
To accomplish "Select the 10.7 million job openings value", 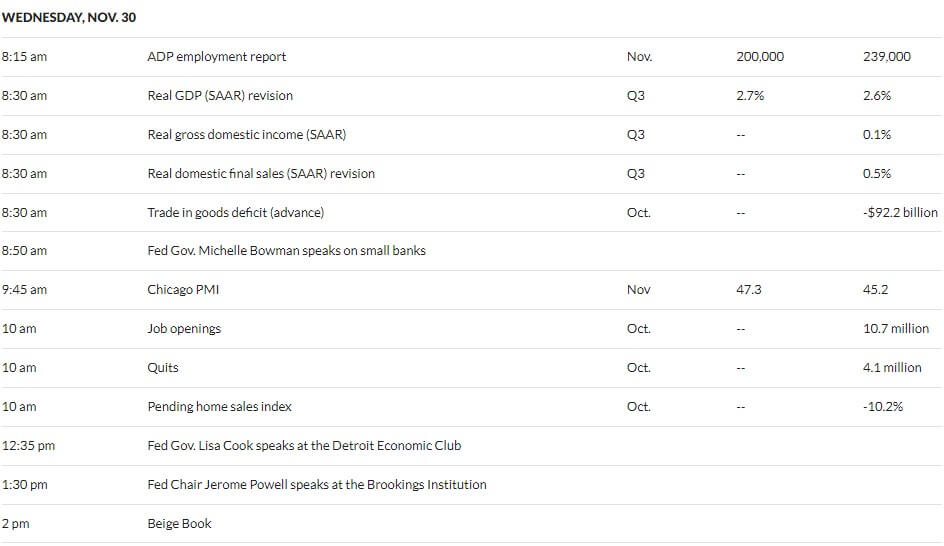I will click(896, 329).
